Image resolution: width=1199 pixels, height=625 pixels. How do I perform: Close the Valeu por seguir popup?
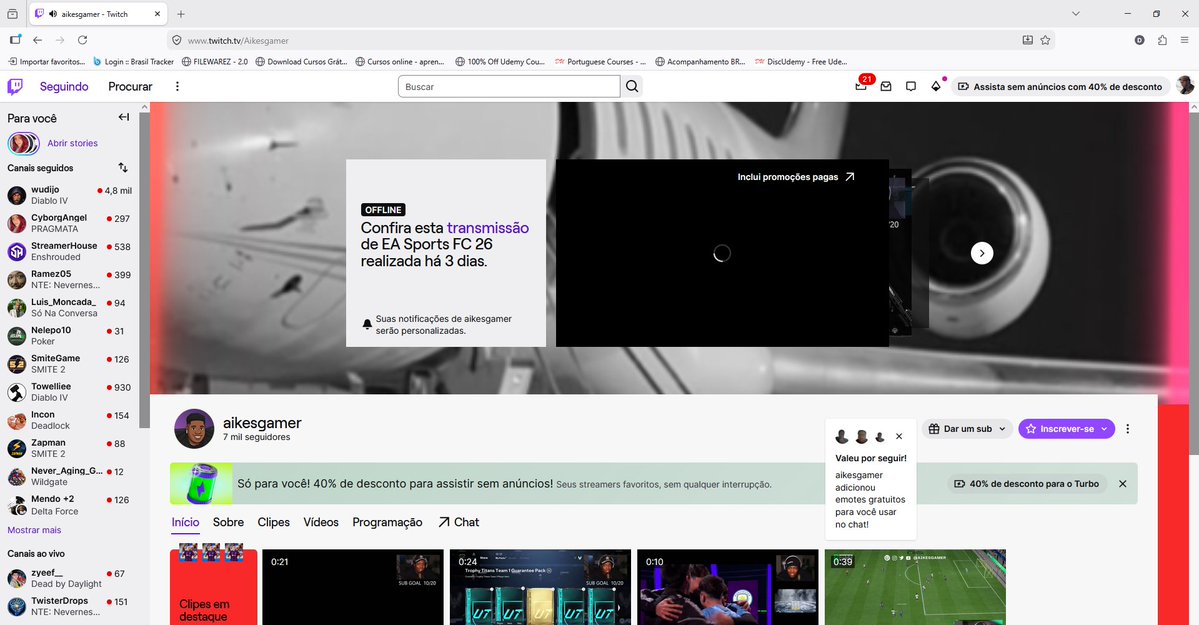tap(899, 436)
